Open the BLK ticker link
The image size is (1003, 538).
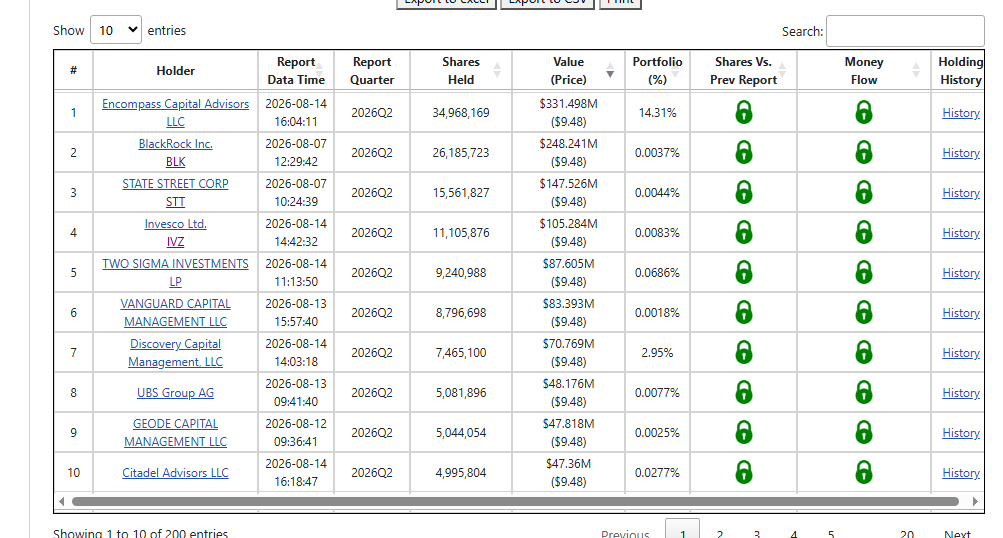(175, 162)
